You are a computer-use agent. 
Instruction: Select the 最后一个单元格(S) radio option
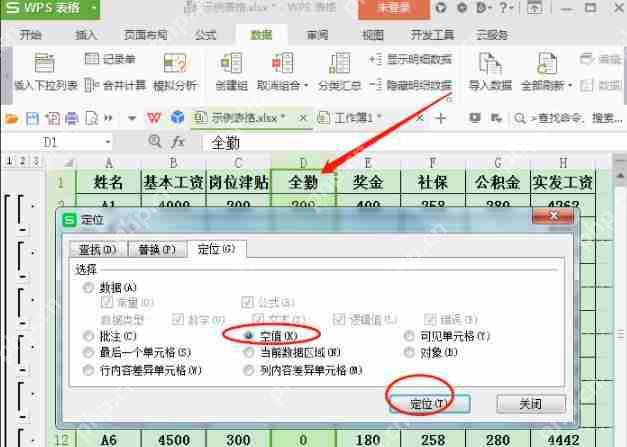tap(88, 352)
